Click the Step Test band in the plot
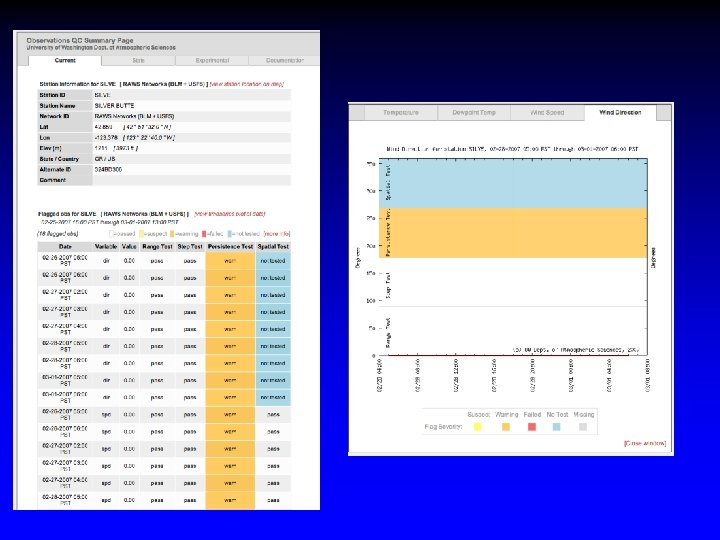The image size is (720, 540). pyautogui.click(x=513, y=282)
